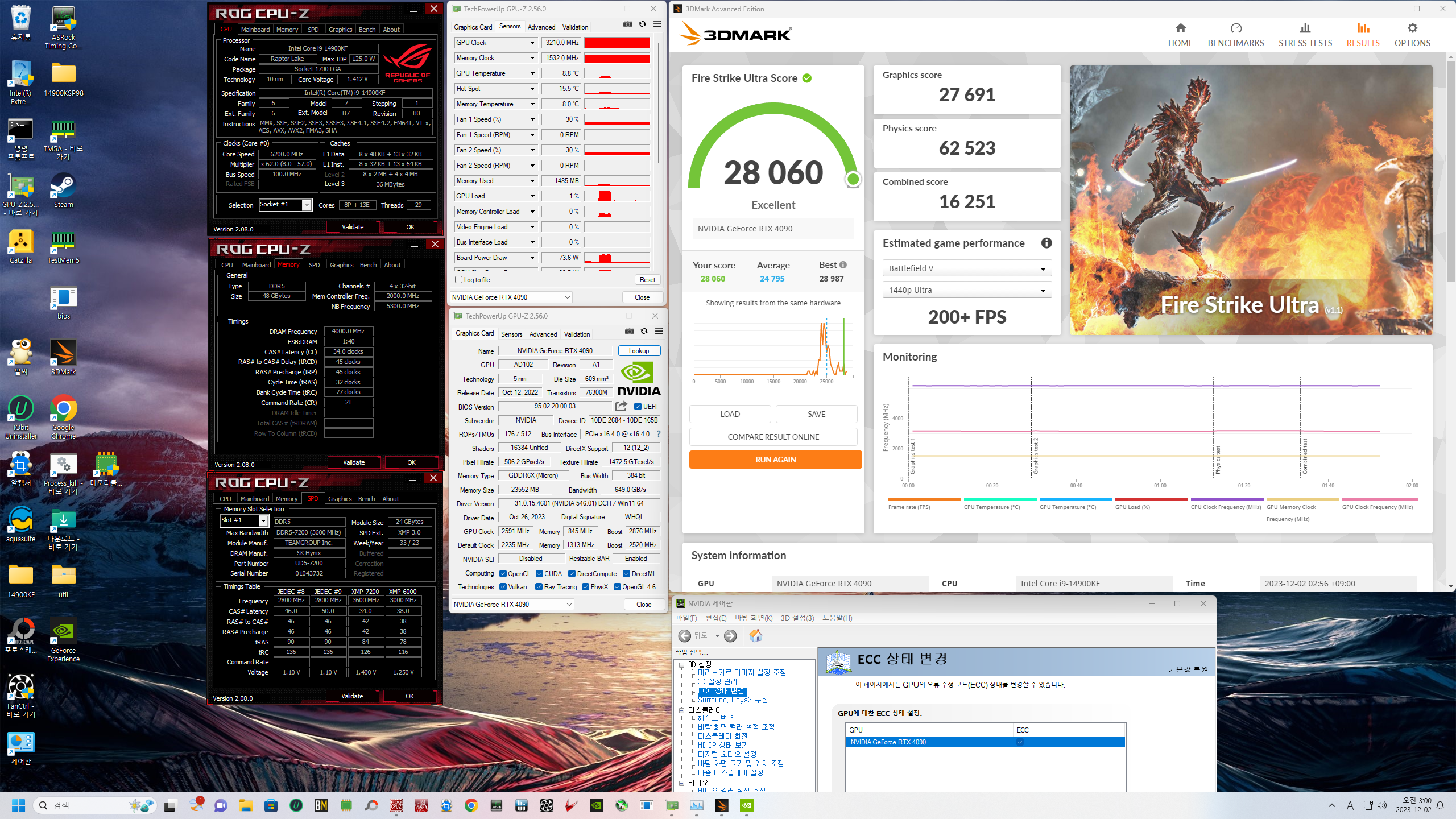Open the 파일(F) menu in NVIDIA Control Panel
This screenshot has height=819, width=1456.
686,618
